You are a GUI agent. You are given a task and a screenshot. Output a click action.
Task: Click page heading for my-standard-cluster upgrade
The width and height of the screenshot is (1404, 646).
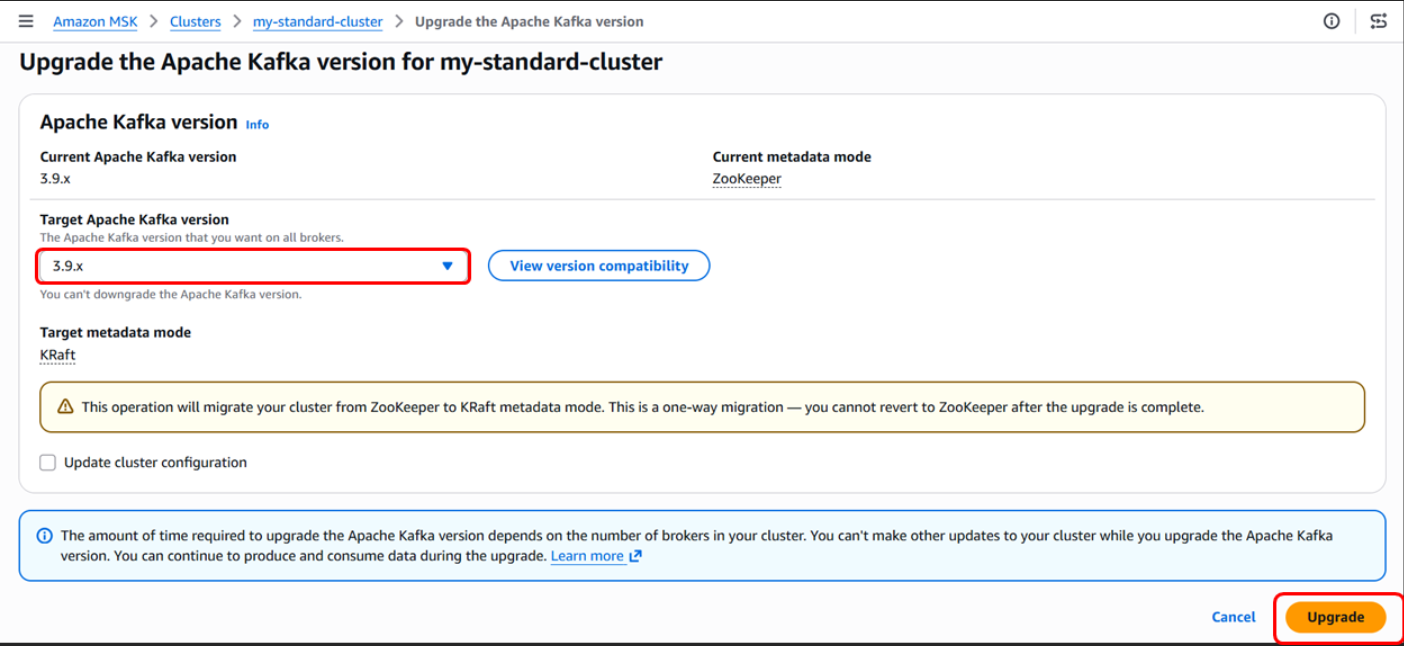click(x=341, y=62)
